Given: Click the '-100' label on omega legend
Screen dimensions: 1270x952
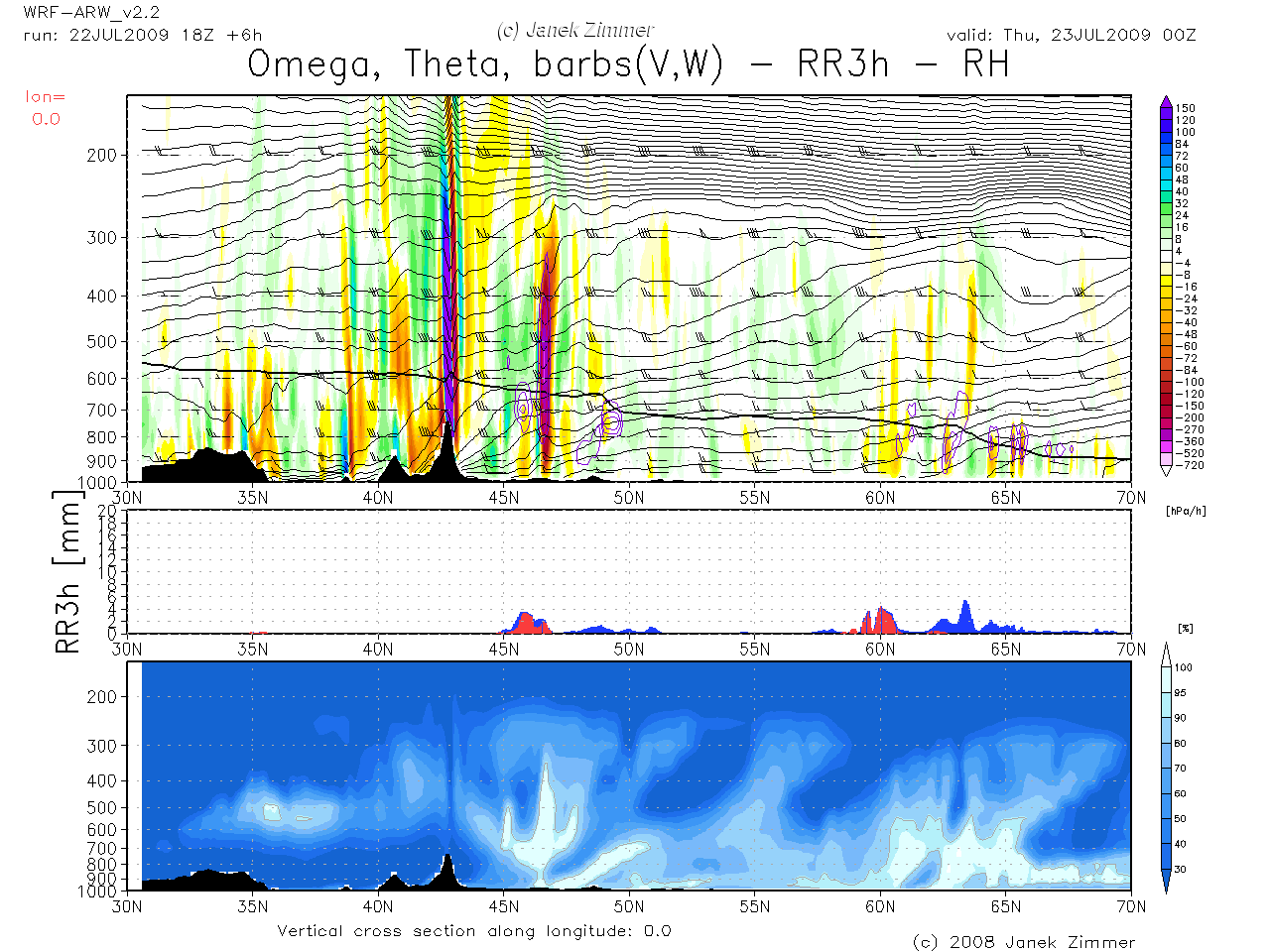Looking at the screenshot, I should 1190,382.
